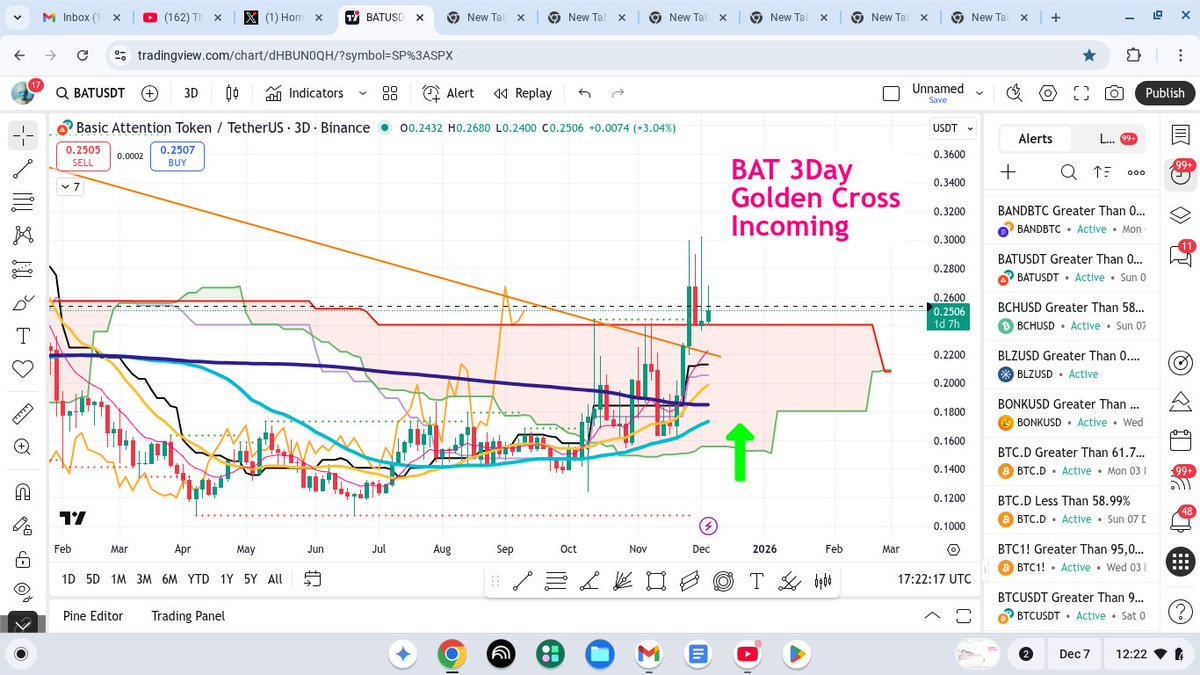Screen dimensions: 1200x675
Task: Switch to the 6M time range
Action: [170, 579]
